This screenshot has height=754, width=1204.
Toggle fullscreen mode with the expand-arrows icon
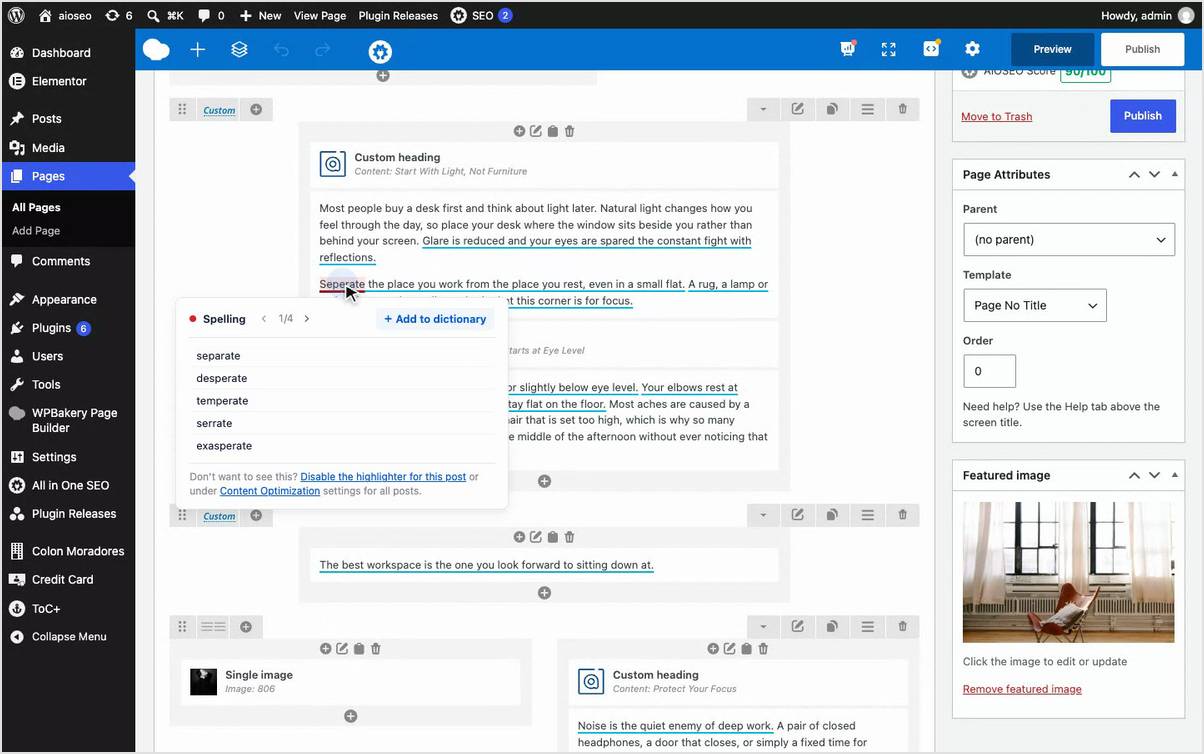[888, 50]
